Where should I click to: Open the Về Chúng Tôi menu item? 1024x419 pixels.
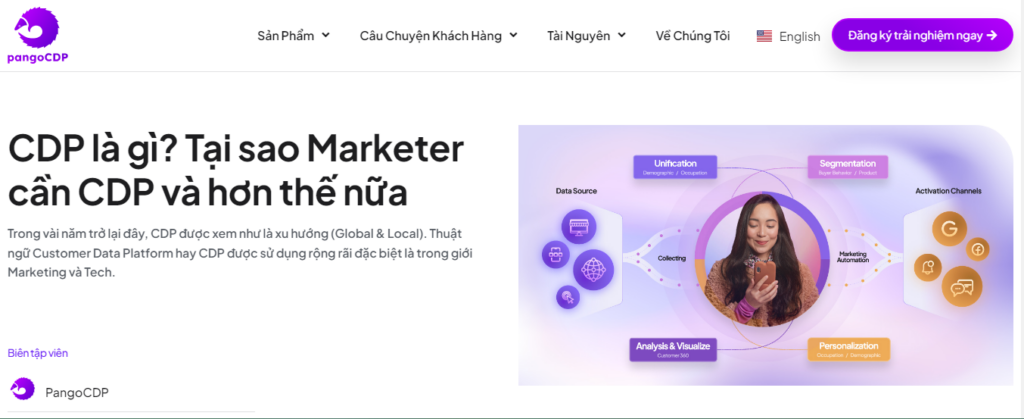pyautogui.click(x=692, y=36)
